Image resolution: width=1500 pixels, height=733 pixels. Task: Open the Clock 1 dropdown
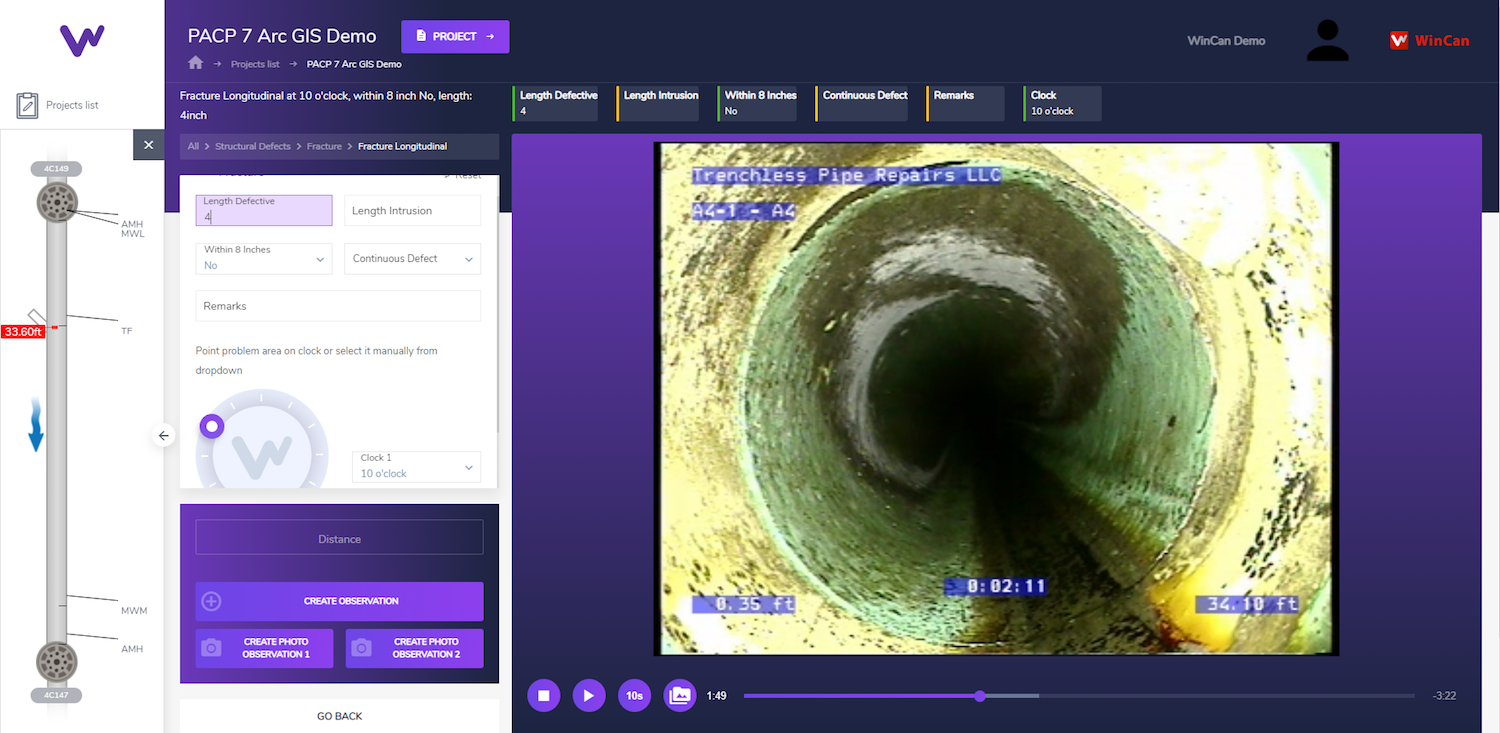[x=416, y=467]
